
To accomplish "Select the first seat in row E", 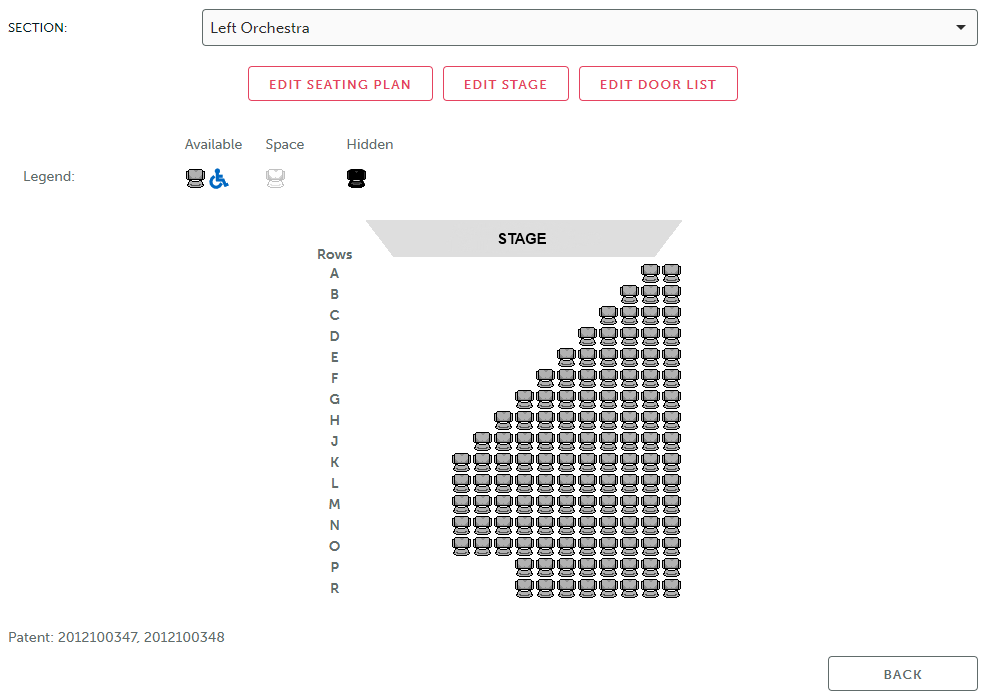I will (567, 357).
